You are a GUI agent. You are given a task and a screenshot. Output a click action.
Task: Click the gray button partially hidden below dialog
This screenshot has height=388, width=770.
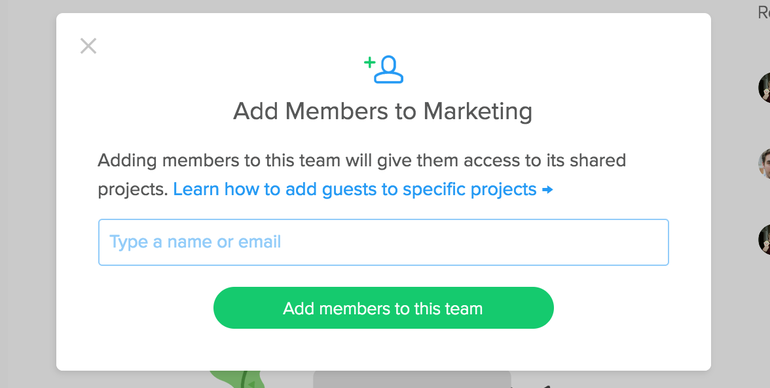tap(412, 379)
